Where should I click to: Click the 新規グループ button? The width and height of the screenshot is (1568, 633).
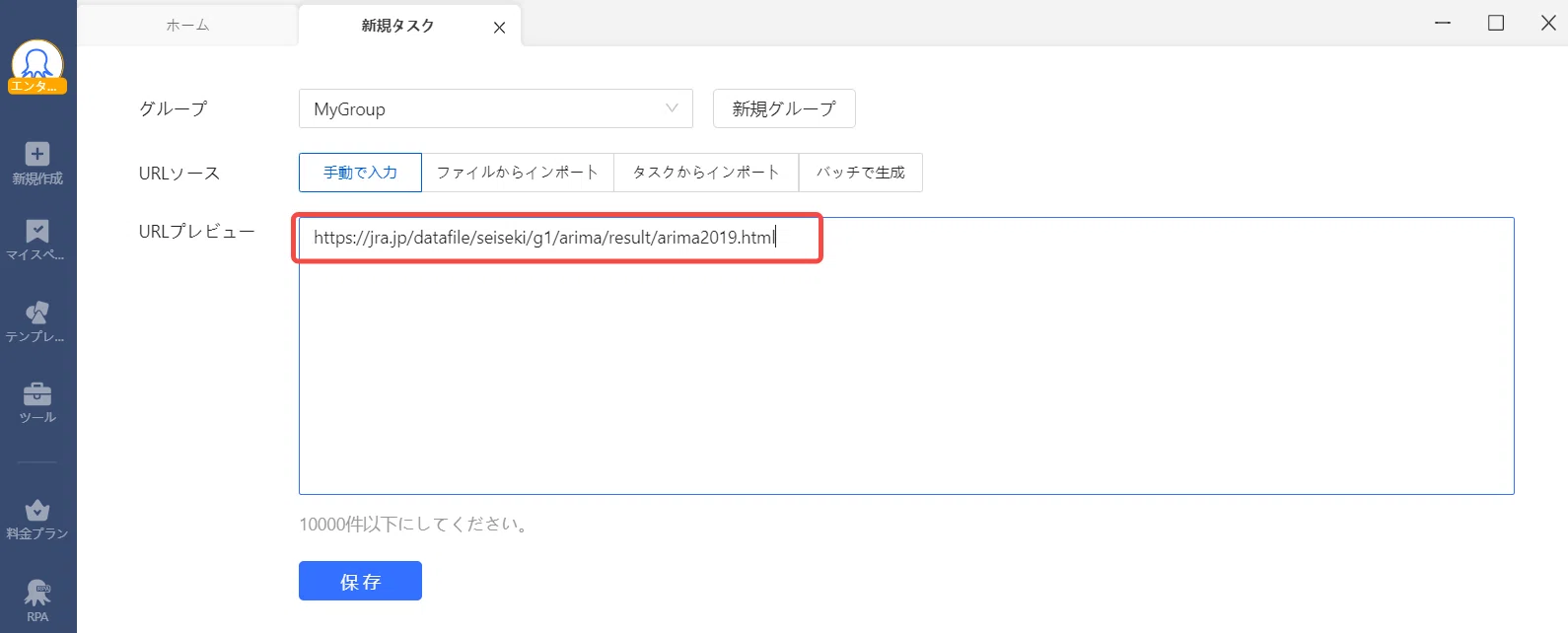[784, 108]
